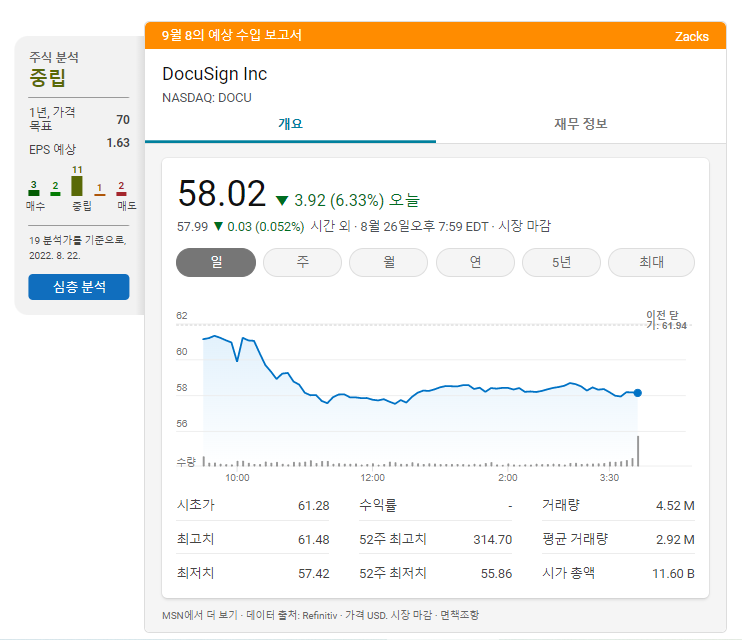The image size is (742, 640).
Task: Click the 58.02 current price
Action: (x=221, y=194)
